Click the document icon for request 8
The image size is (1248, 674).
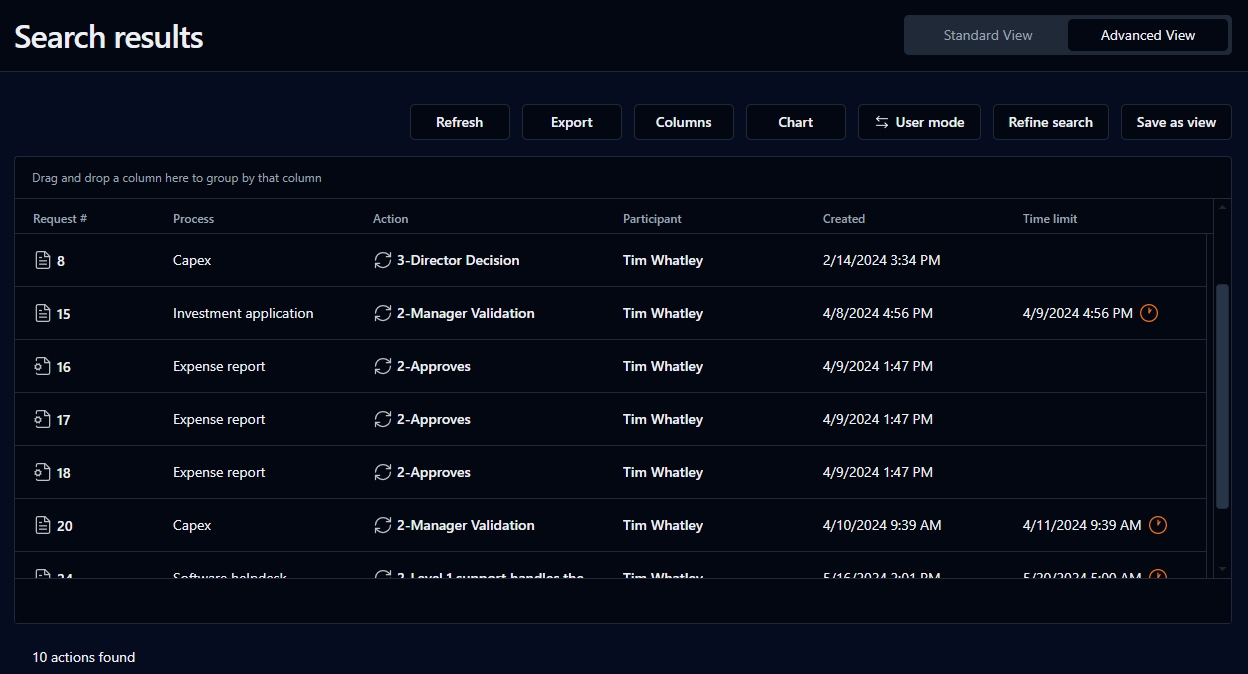tap(42, 261)
